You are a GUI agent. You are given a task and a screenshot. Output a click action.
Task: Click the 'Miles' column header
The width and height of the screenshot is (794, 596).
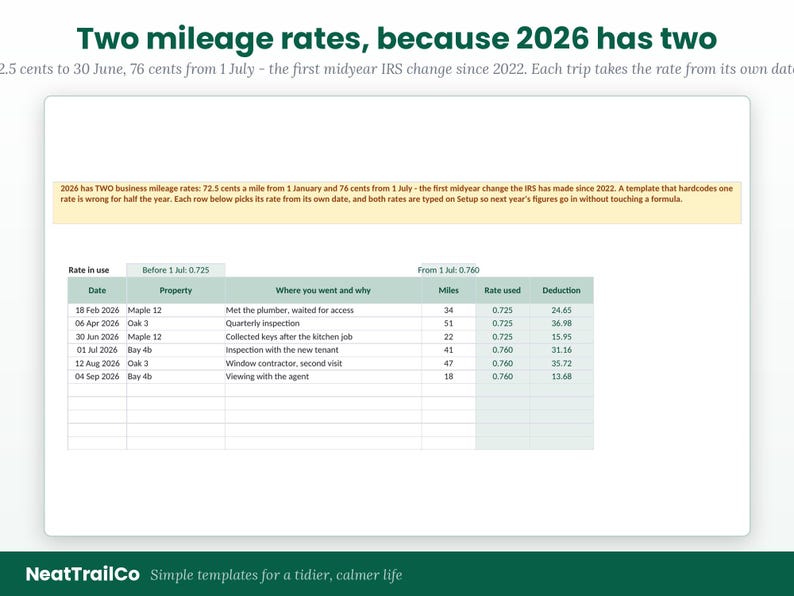(x=448, y=290)
